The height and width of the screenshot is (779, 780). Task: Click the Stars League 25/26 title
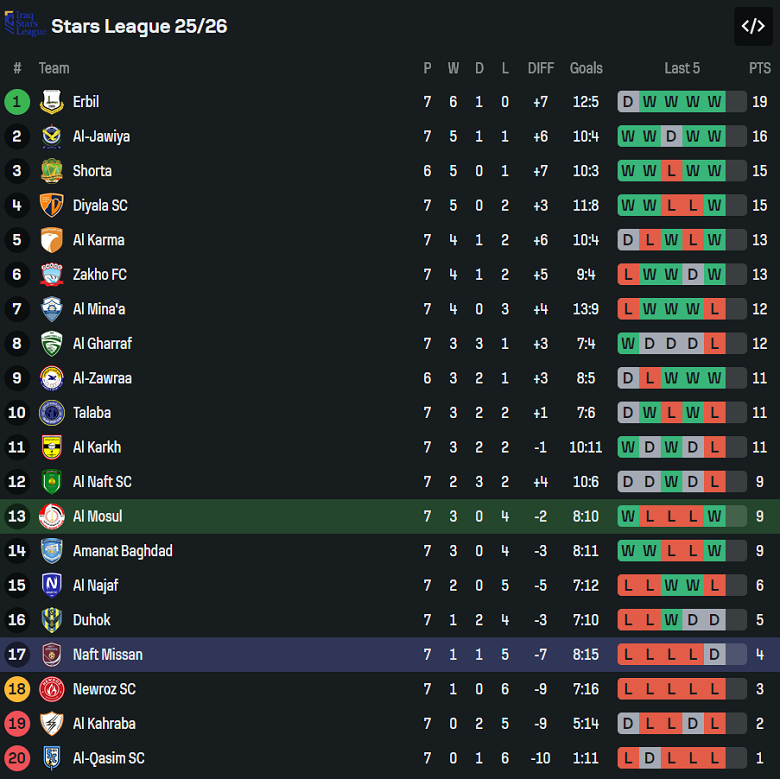(x=139, y=26)
